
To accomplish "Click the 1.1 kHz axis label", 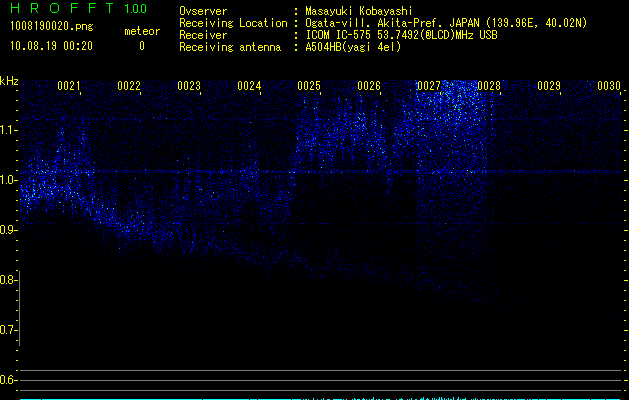I will 8,130.
